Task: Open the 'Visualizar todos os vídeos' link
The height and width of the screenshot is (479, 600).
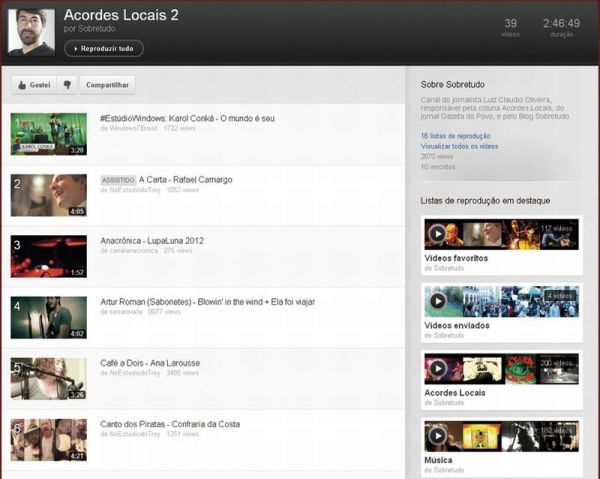Action: [460, 146]
